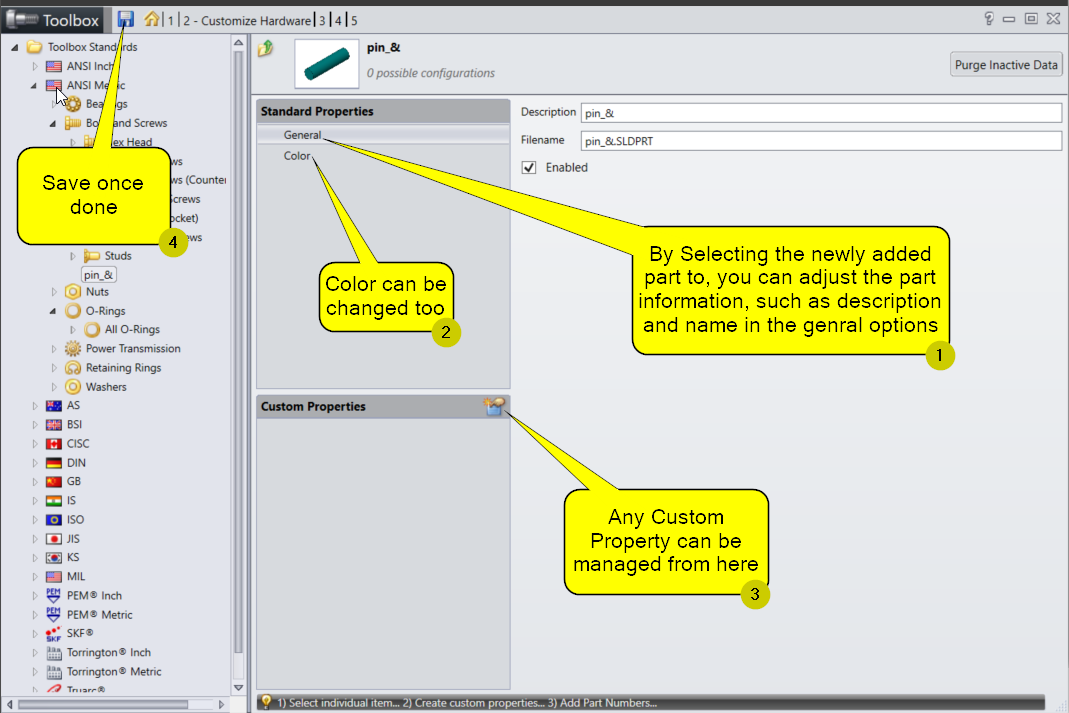Viewport: 1069px width, 713px height.
Task: Open step 3 tab in header
Action: click(x=321, y=20)
